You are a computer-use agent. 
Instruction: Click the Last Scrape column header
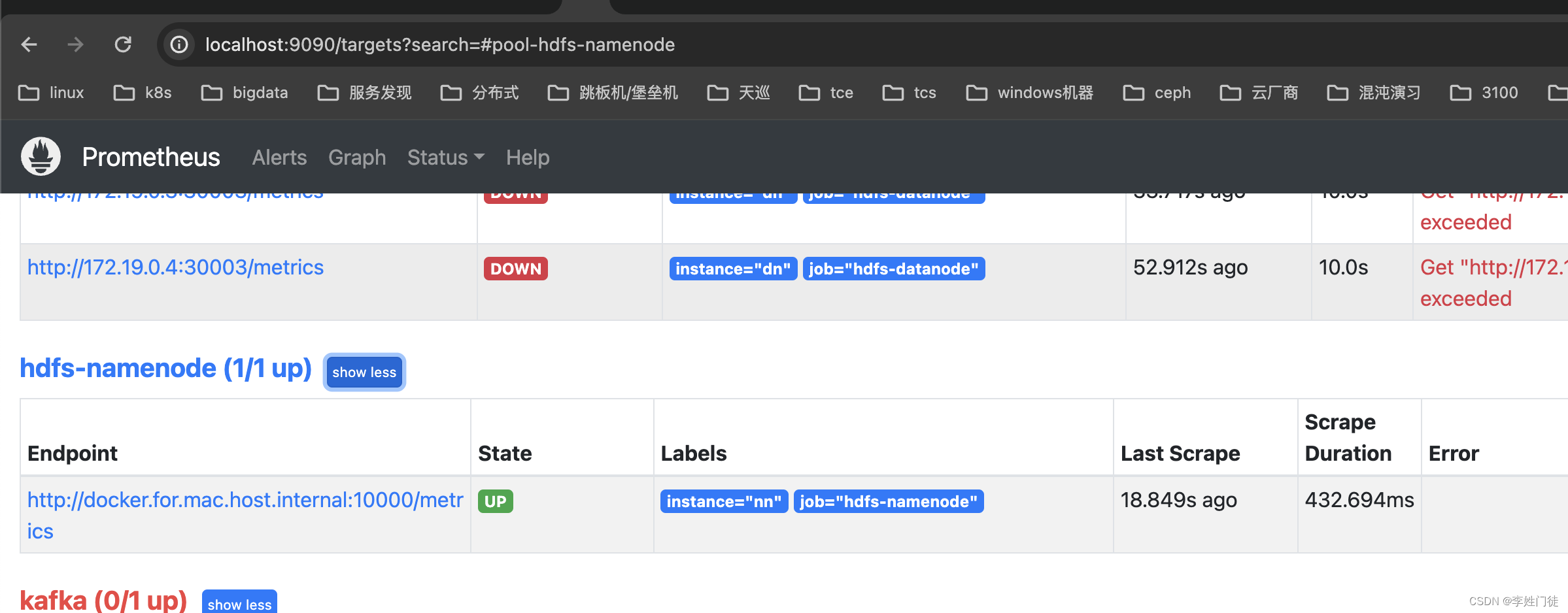tap(1180, 454)
